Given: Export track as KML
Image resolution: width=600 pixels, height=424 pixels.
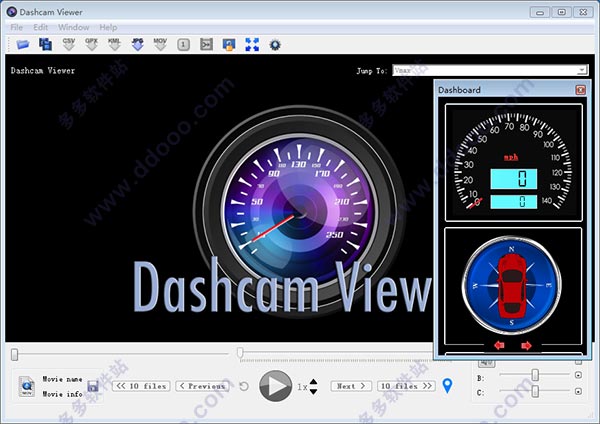Looking at the screenshot, I should coord(114,44).
